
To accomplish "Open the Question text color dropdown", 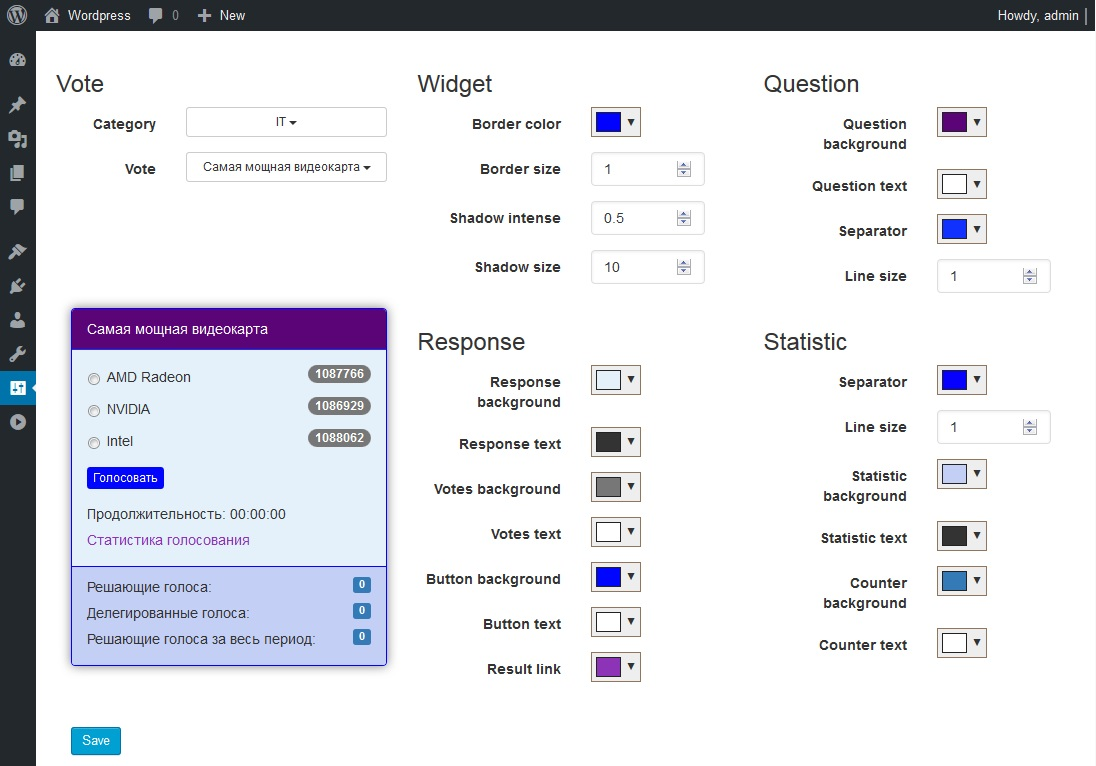I will [x=962, y=185].
